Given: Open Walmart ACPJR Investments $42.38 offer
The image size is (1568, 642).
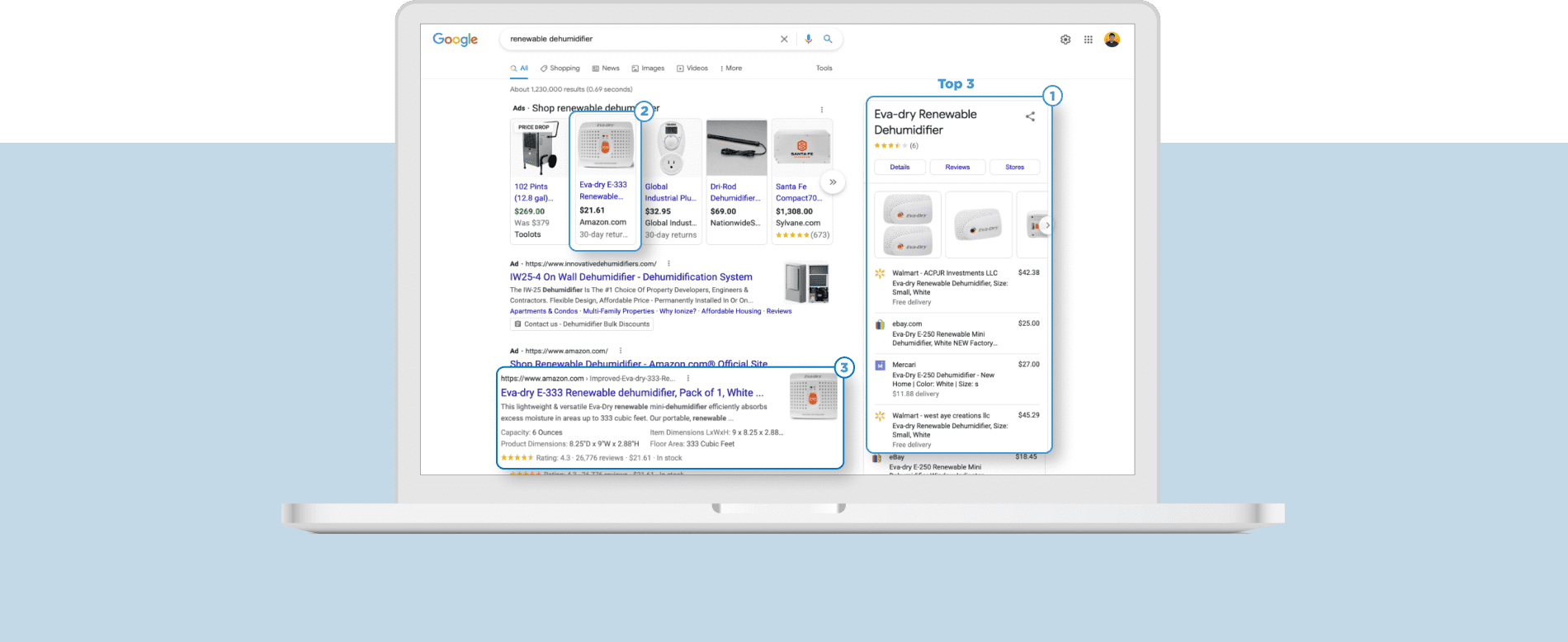Looking at the screenshot, I should [957, 287].
